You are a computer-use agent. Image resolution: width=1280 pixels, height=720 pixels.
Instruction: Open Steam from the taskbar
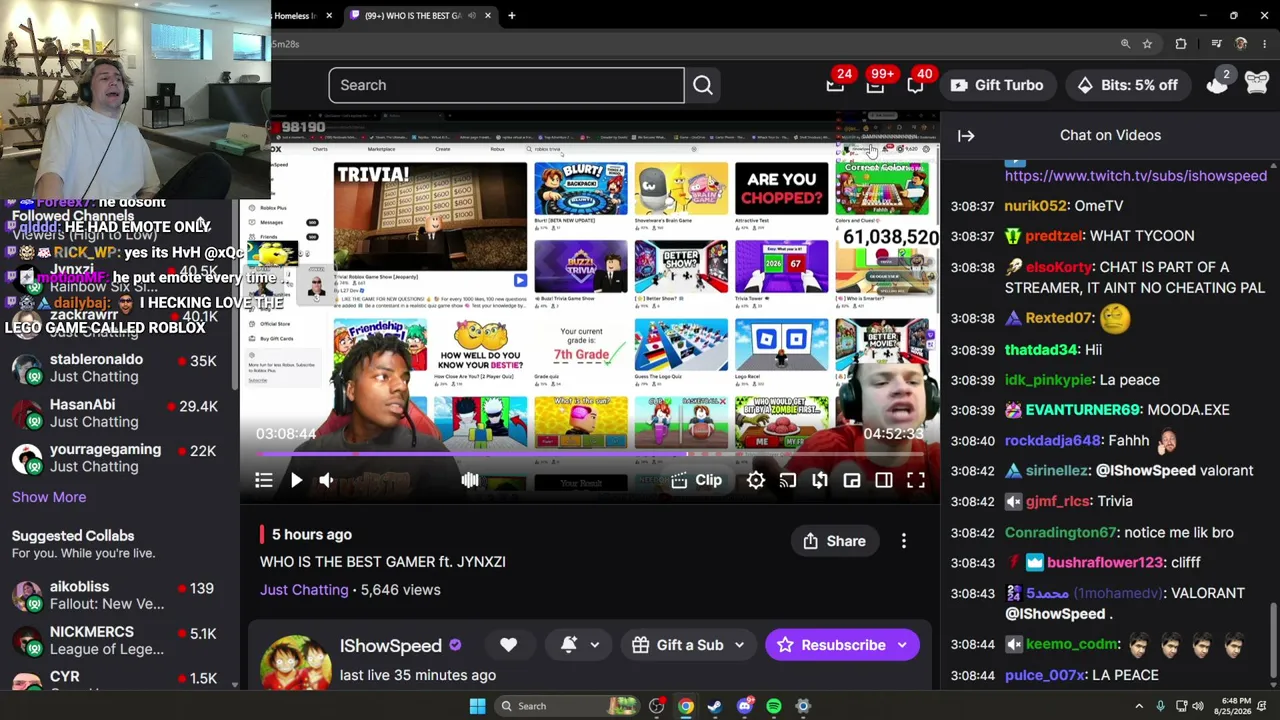click(715, 706)
